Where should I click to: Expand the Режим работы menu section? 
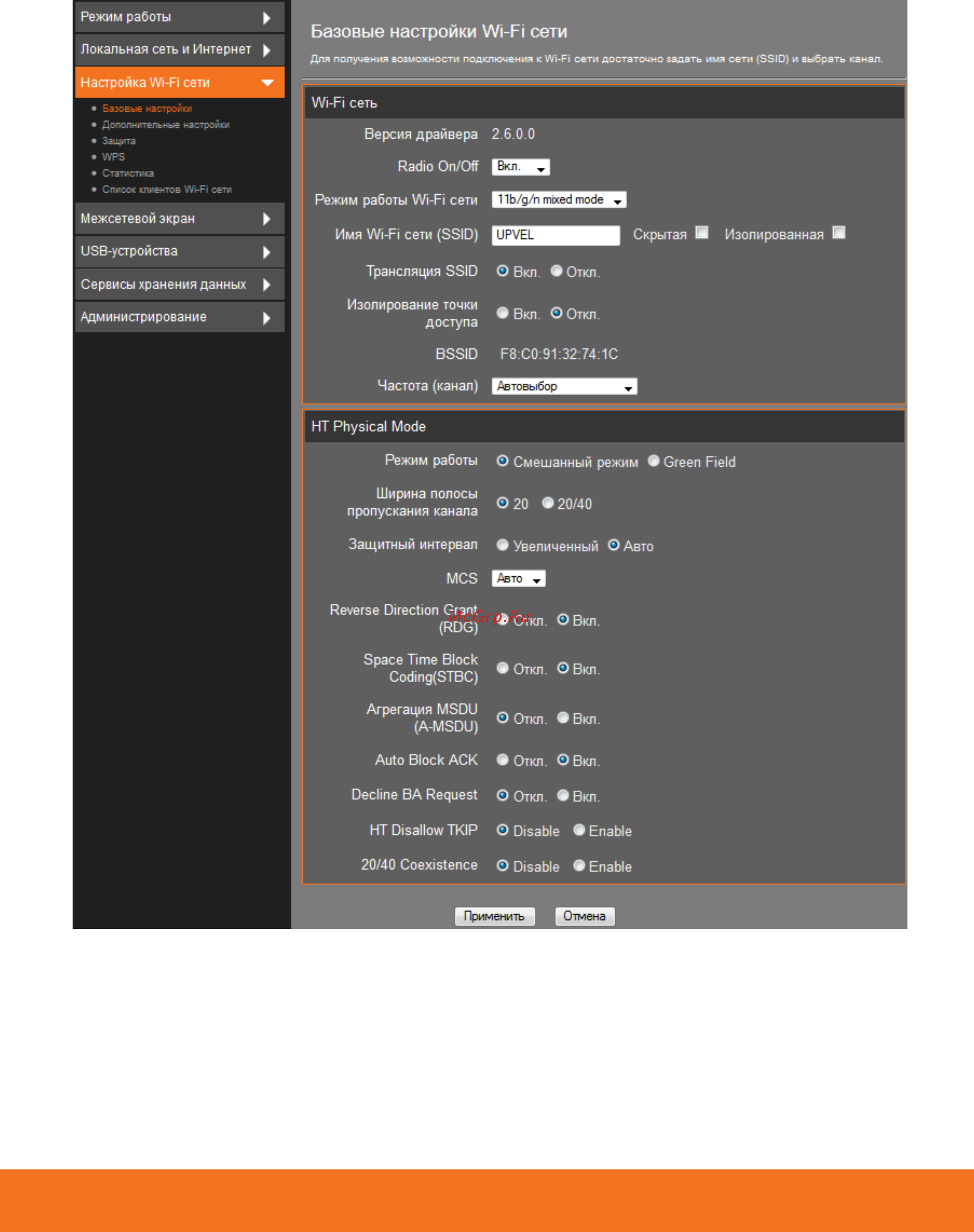click(180, 17)
